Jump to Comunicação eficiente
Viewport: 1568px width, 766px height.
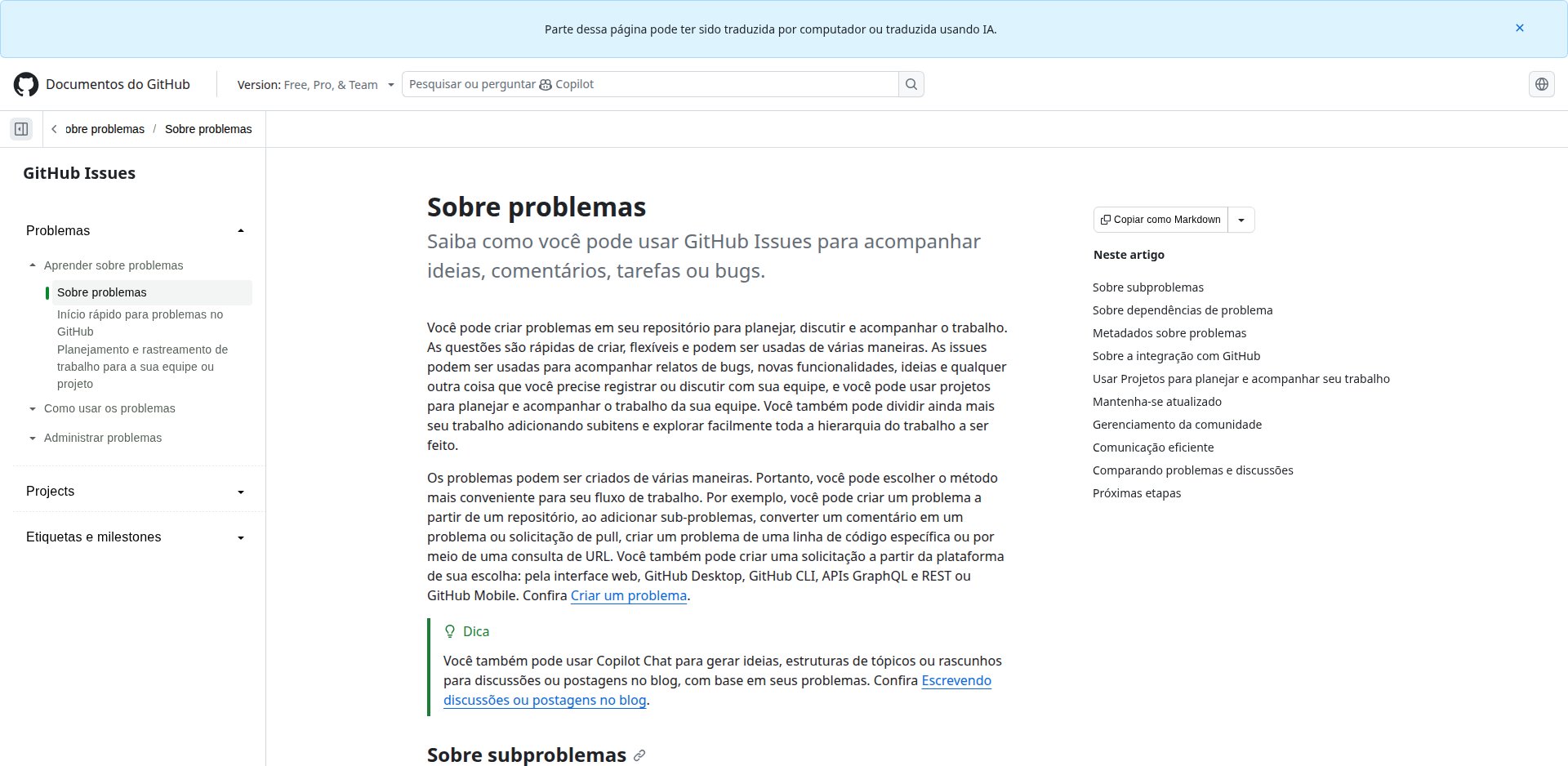(1153, 448)
